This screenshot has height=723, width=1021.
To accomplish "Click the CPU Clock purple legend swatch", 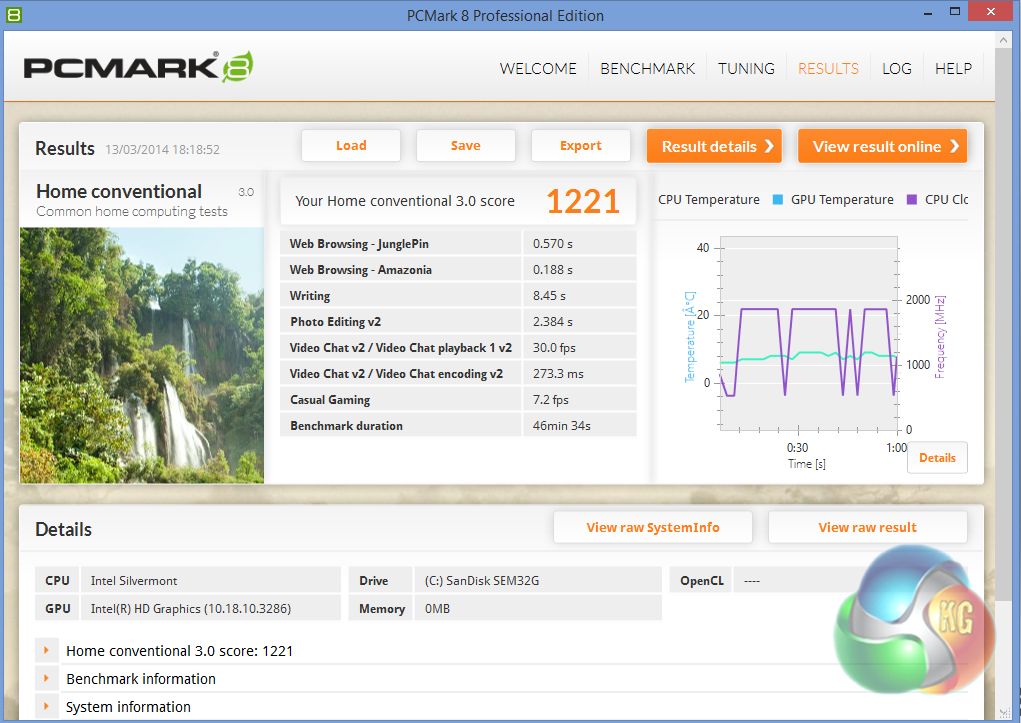I will (912, 199).
